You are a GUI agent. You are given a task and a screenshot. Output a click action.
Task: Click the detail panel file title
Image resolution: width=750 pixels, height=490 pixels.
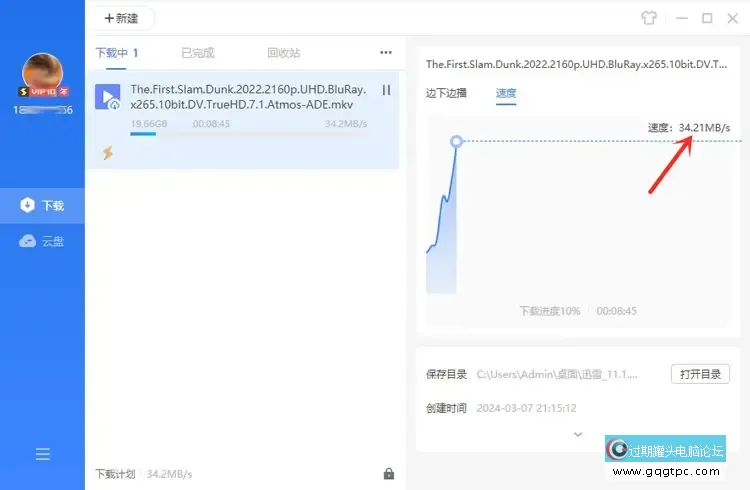click(x=576, y=64)
